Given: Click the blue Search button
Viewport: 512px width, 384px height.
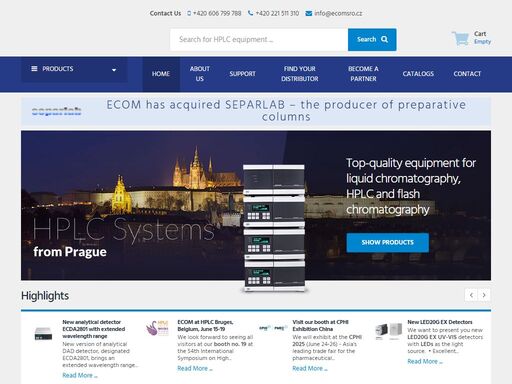Looking at the screenshot, I should [372, 39].
